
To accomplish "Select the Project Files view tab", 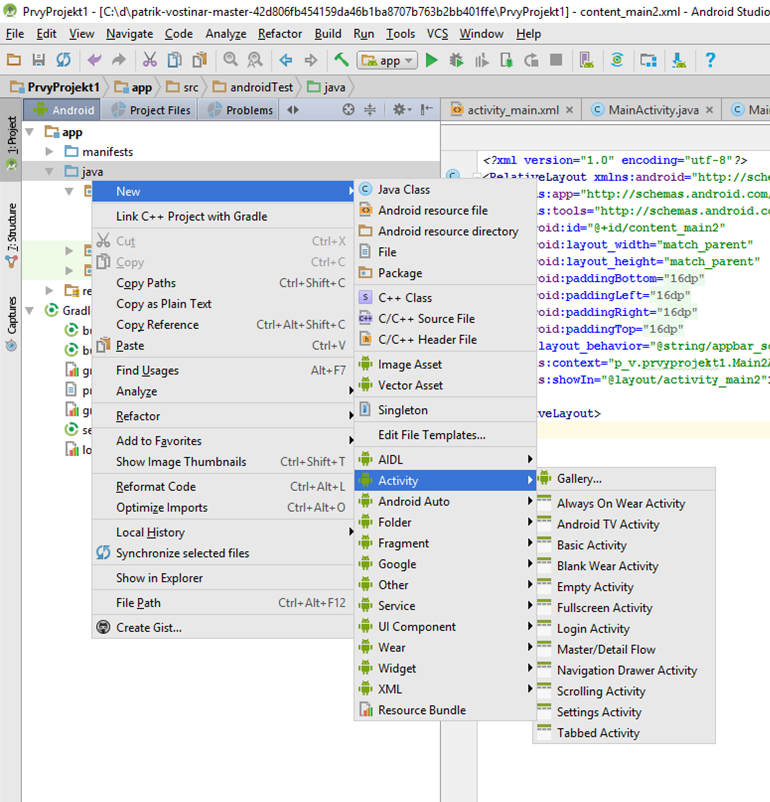I will point(151,110).
